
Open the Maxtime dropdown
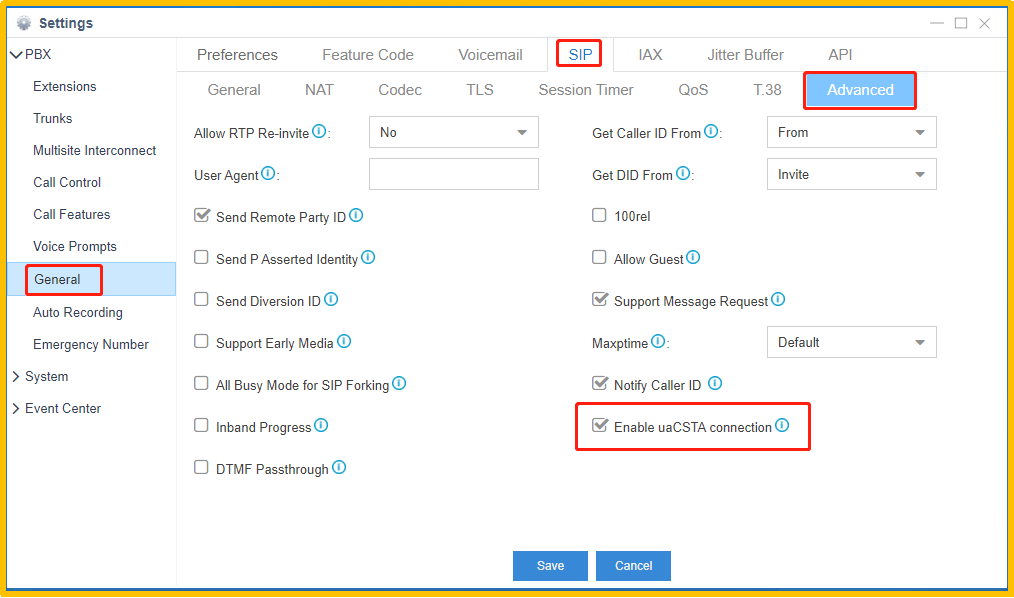click(x=852, y=343)
